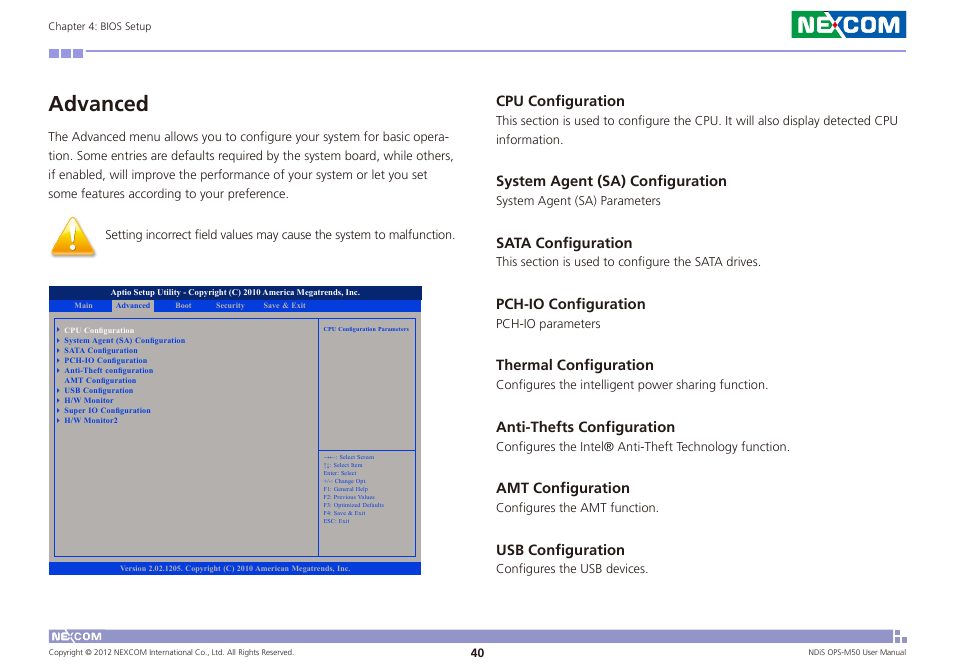954x672 pixels.
Task: Switch to the Boot tab
Action: tap(183, 305)
